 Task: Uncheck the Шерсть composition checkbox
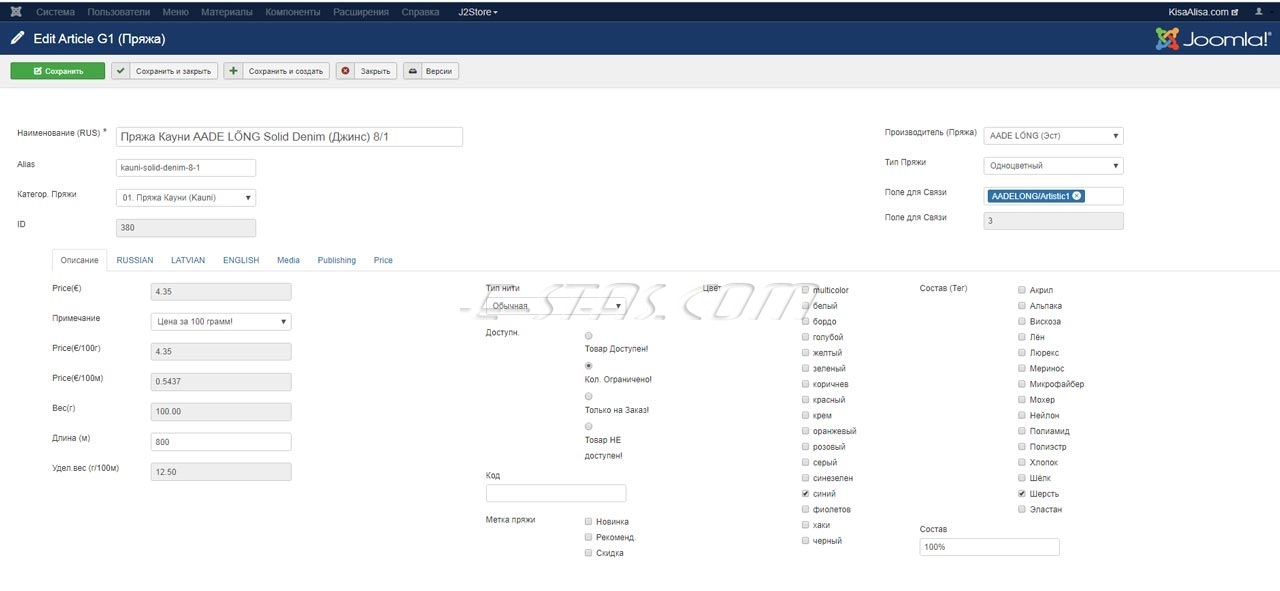click(1022, 494)
